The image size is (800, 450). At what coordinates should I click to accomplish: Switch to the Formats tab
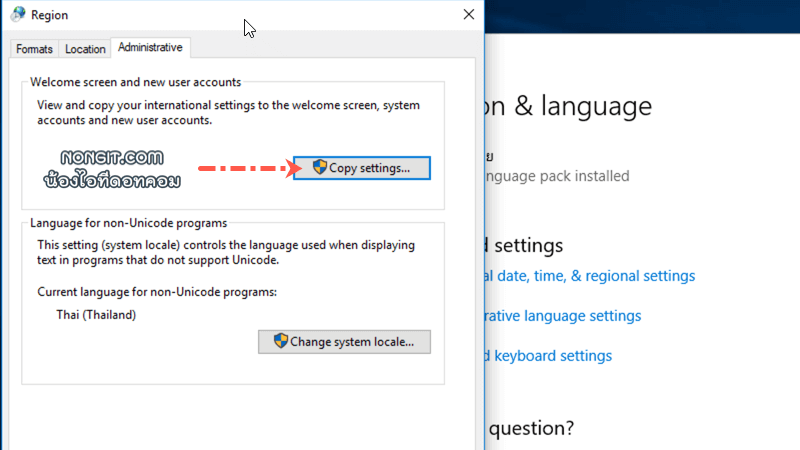click(x=34, y=49)
